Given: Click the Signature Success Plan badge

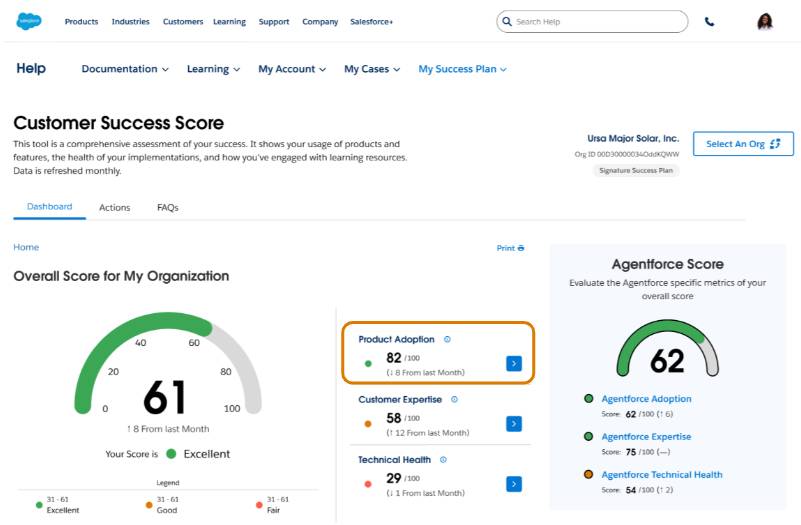Looking at the screenshot, I should [636, 171].
